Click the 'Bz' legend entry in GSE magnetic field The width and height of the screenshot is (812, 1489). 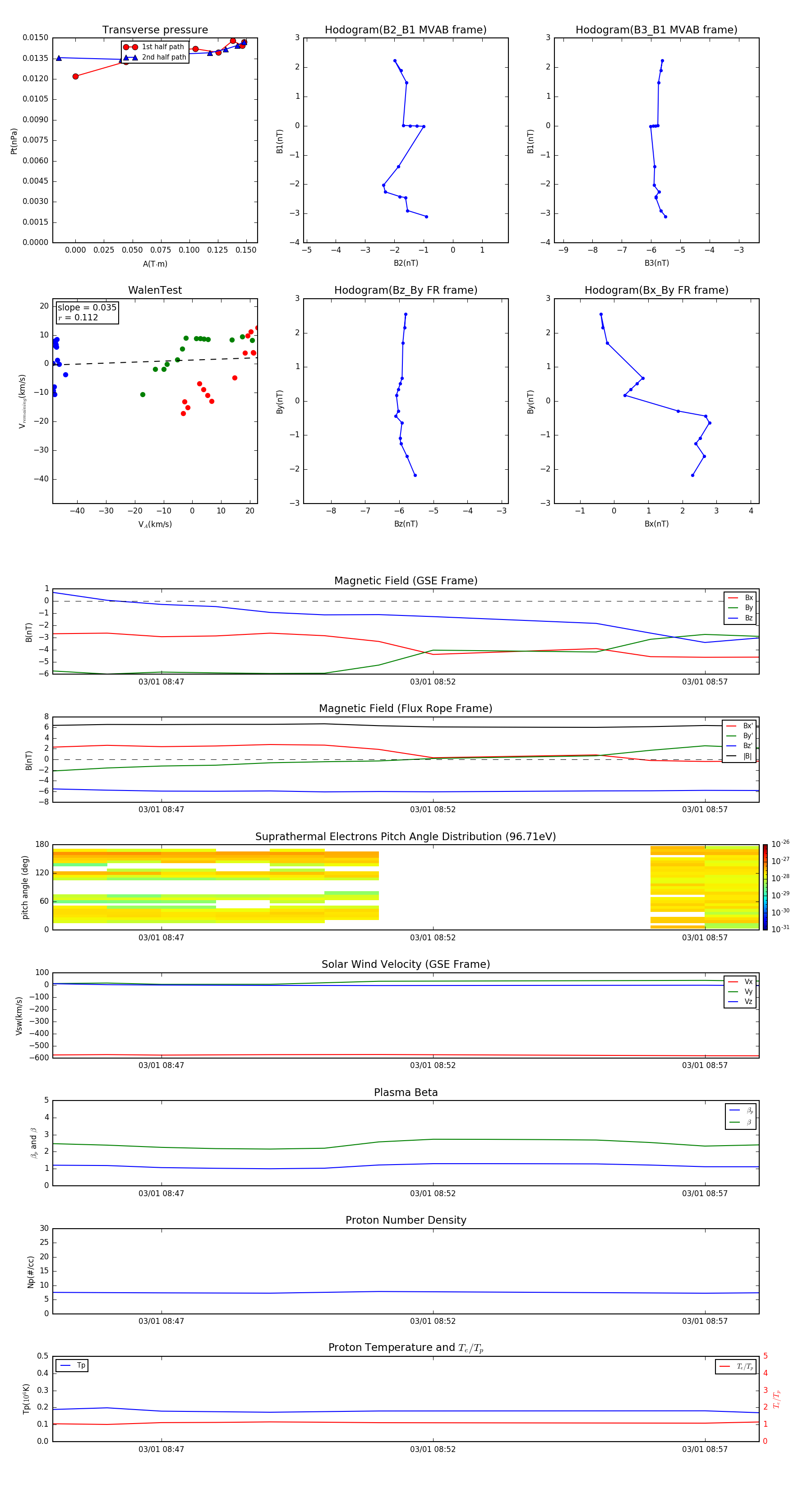click(740, 618)
